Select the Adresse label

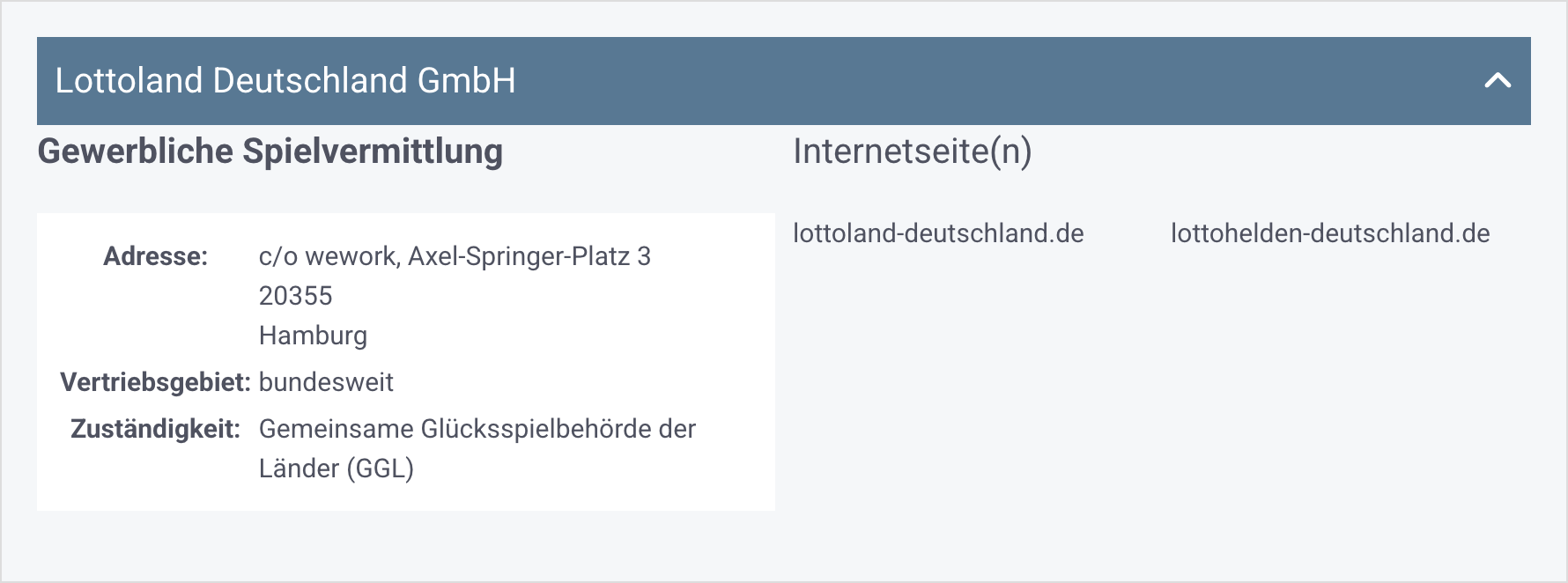tap(156, 257)
